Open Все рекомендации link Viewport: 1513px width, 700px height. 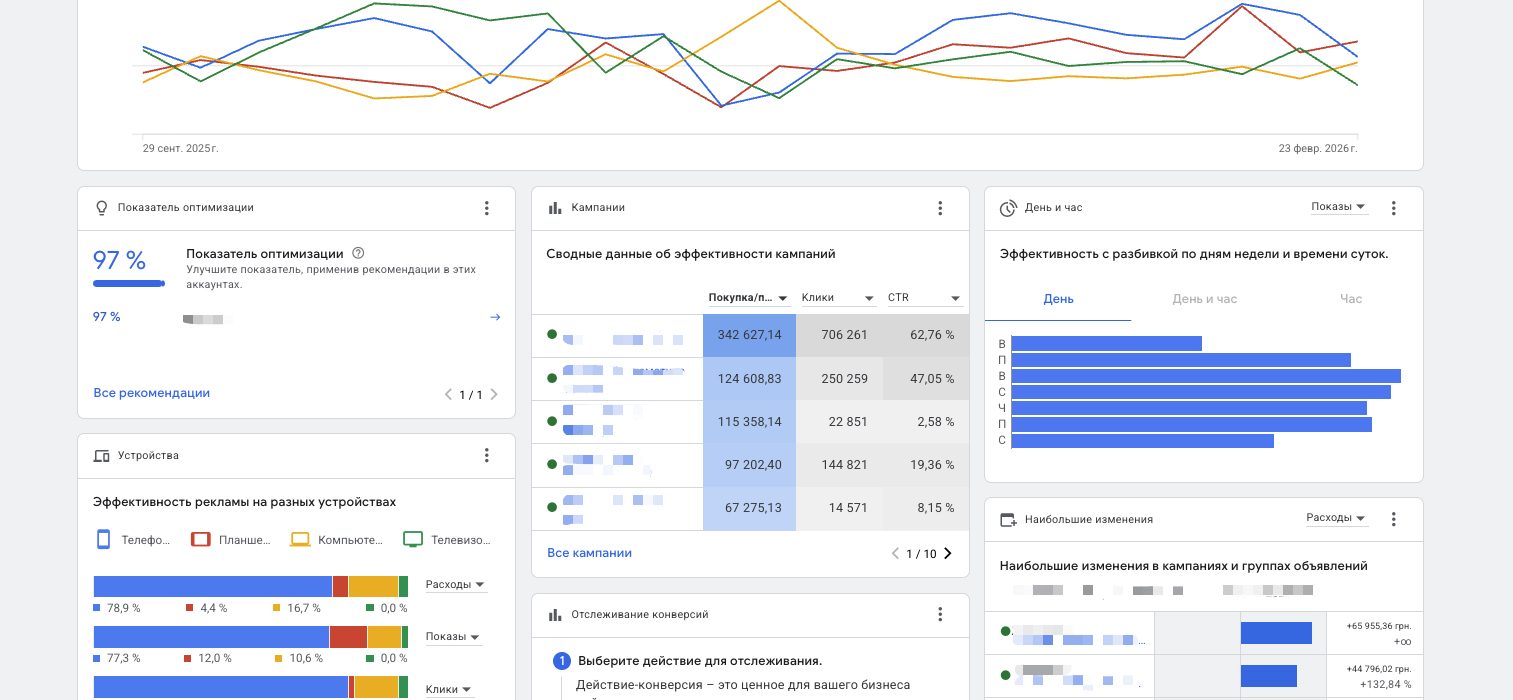(x=152, y=393)
